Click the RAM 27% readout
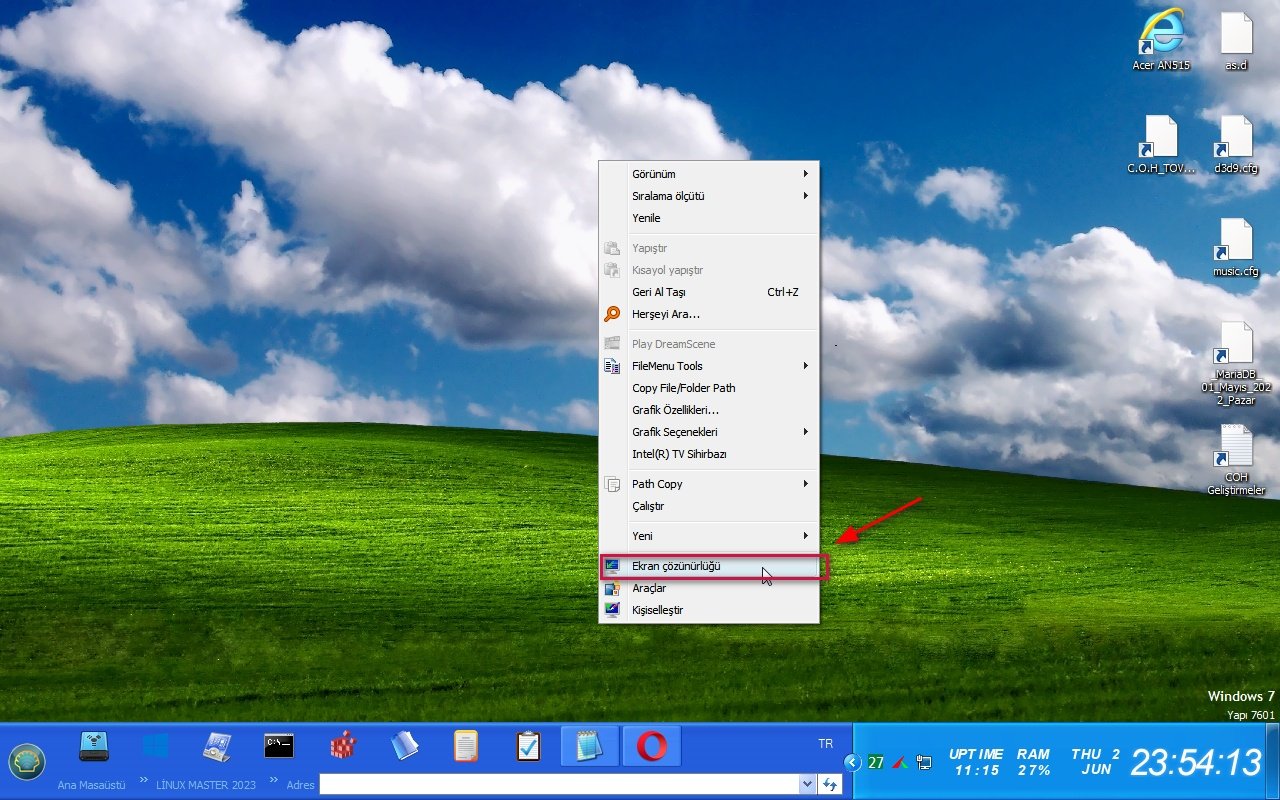 (x=1034, y=762)
